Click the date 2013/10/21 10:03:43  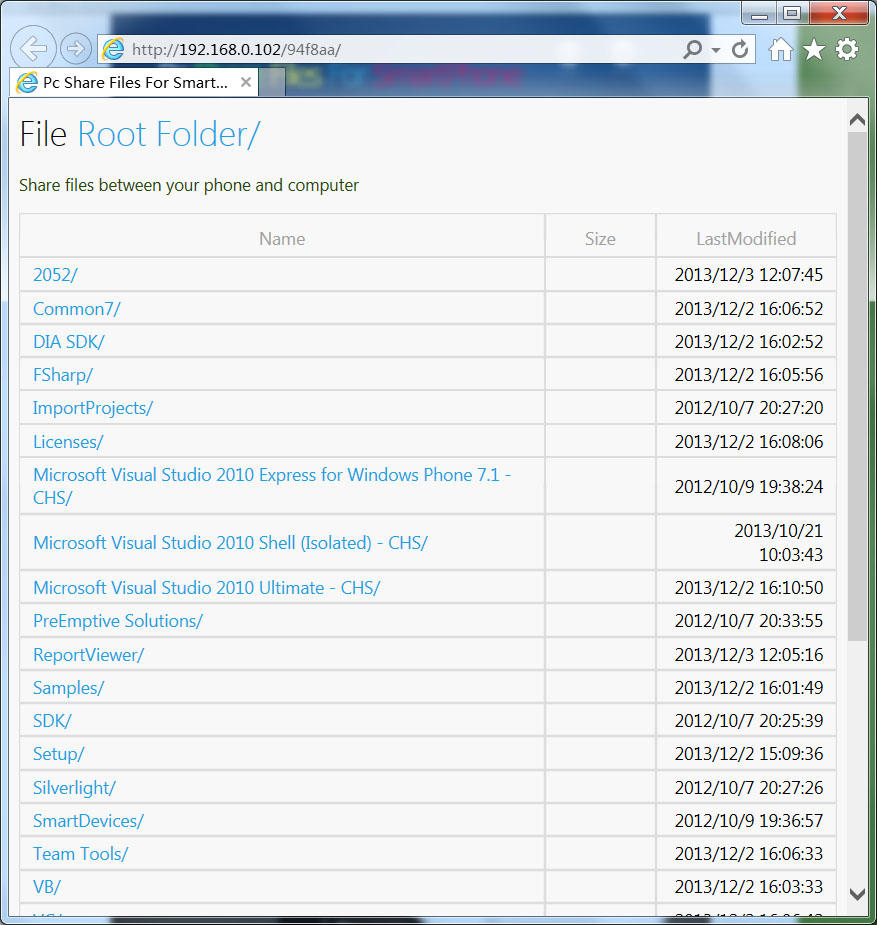(779, 543)
